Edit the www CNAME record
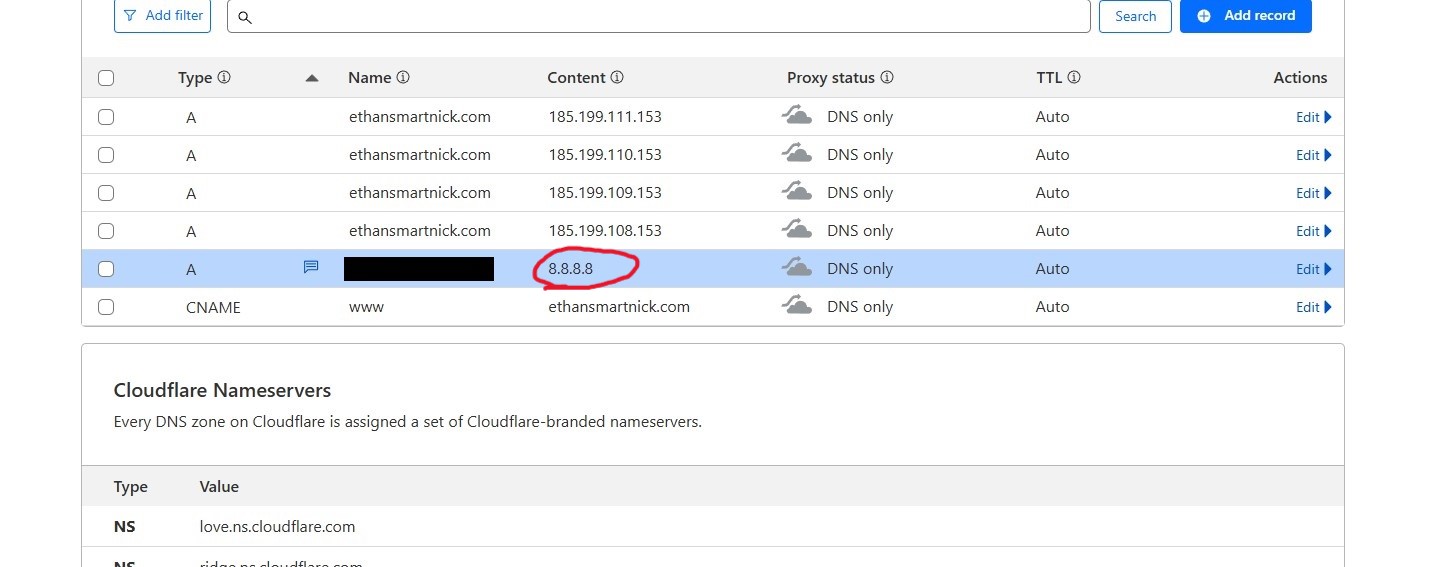This screenshot has width=1445, height=567. (x=1314, y=307)
